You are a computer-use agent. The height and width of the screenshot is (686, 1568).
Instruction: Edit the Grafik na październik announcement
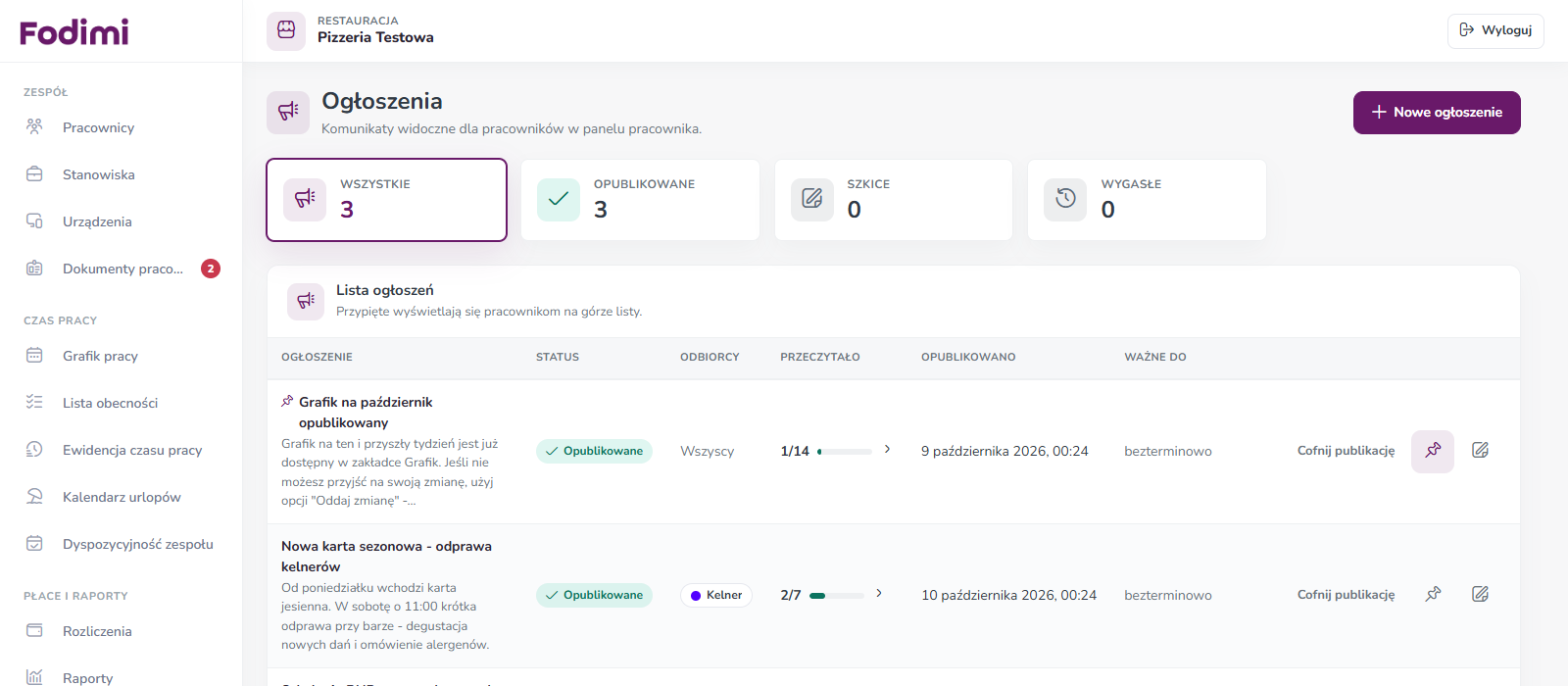1480,451
